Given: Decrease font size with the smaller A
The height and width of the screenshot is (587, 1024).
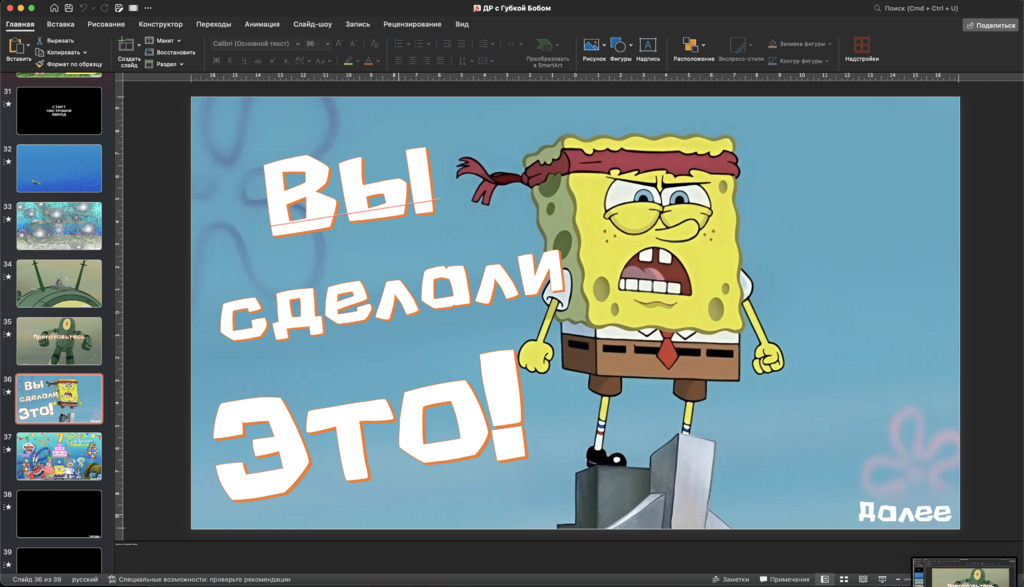Looking at the screenshot, I should [353, 44].
